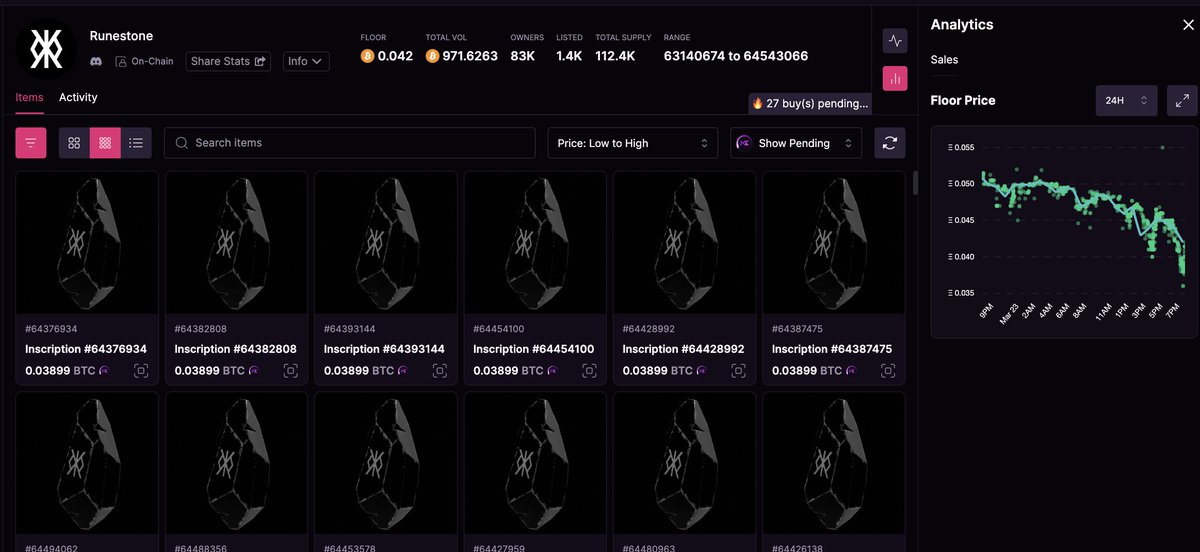Click price 0.03899 BTC of #64376934

pyautogui.click(x=59, y=371)
